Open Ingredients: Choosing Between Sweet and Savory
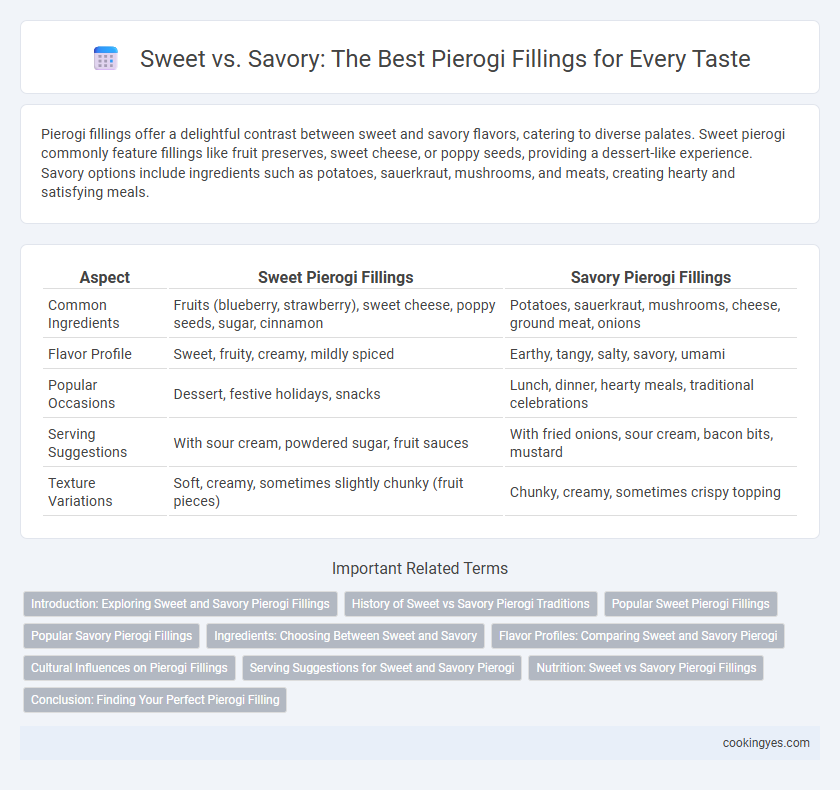 pos(346,636)
